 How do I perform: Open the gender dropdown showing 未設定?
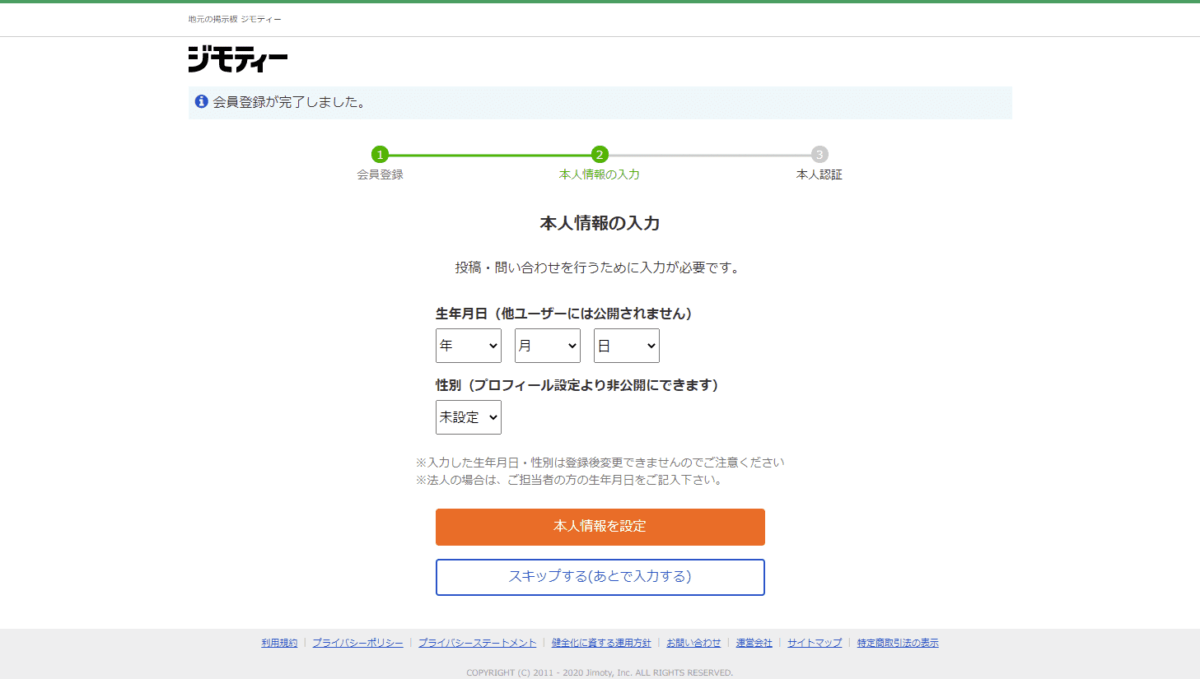pyautogui.click(x=468, y=417)
